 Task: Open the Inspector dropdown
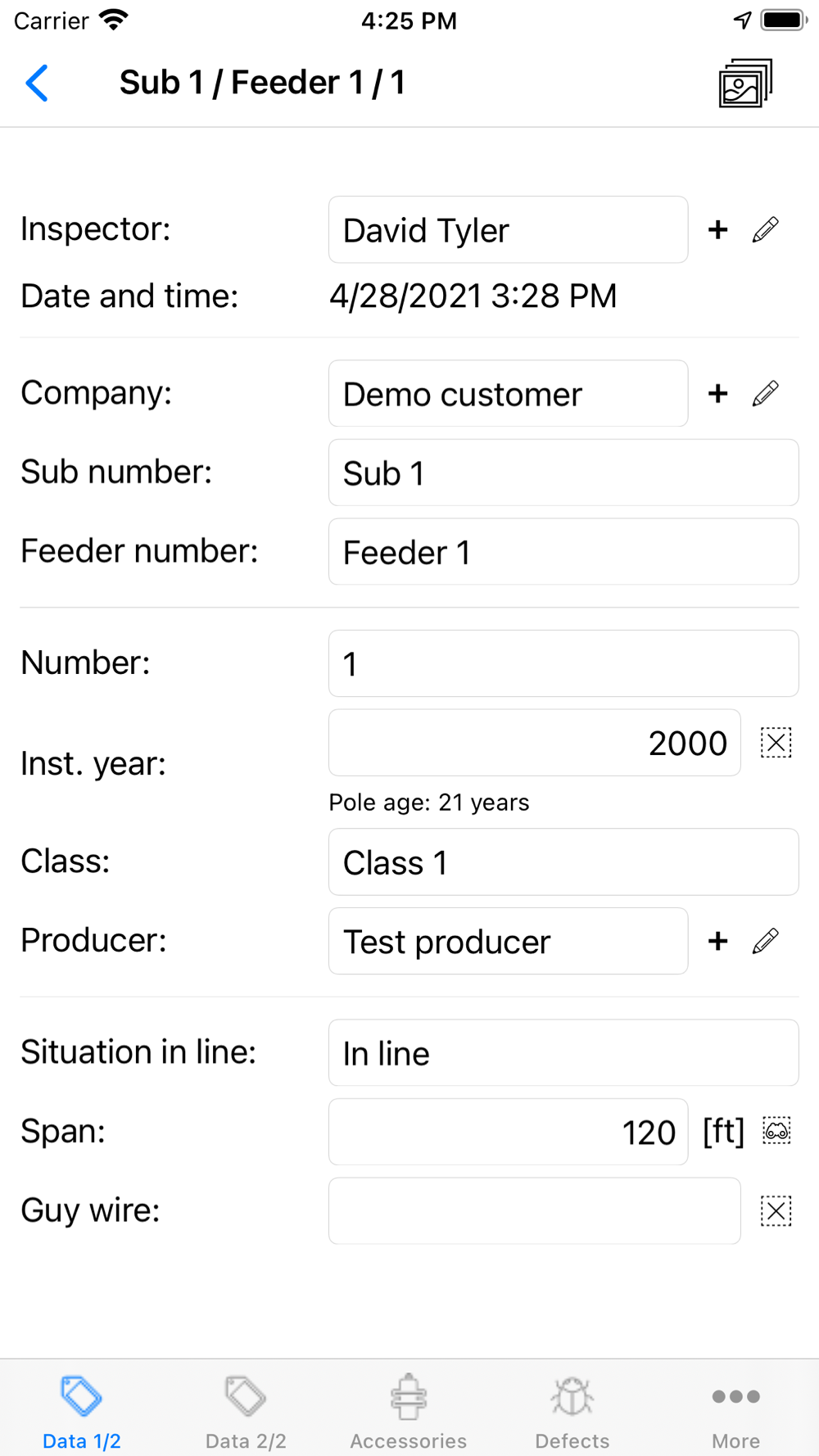[508, 230]
